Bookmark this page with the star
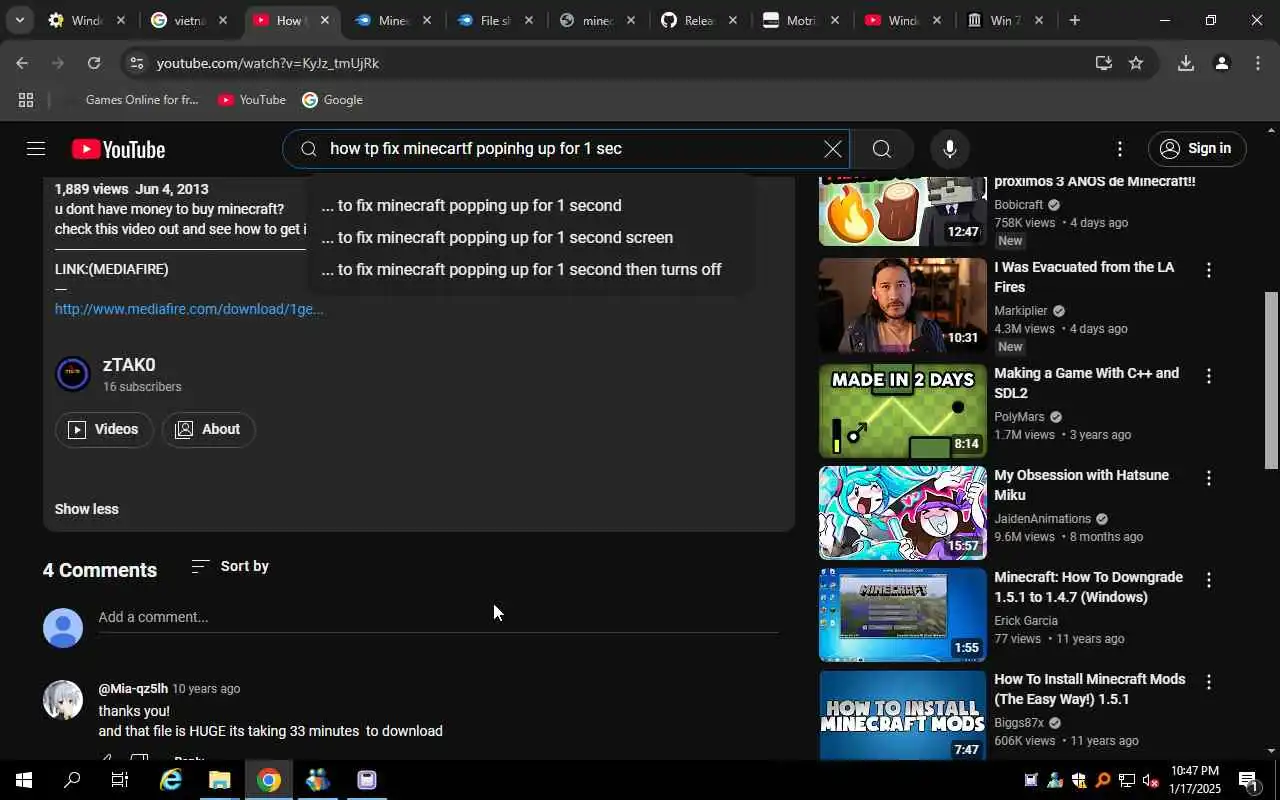The width and height of the screenshot is (1280, 800). (1136, 63)
